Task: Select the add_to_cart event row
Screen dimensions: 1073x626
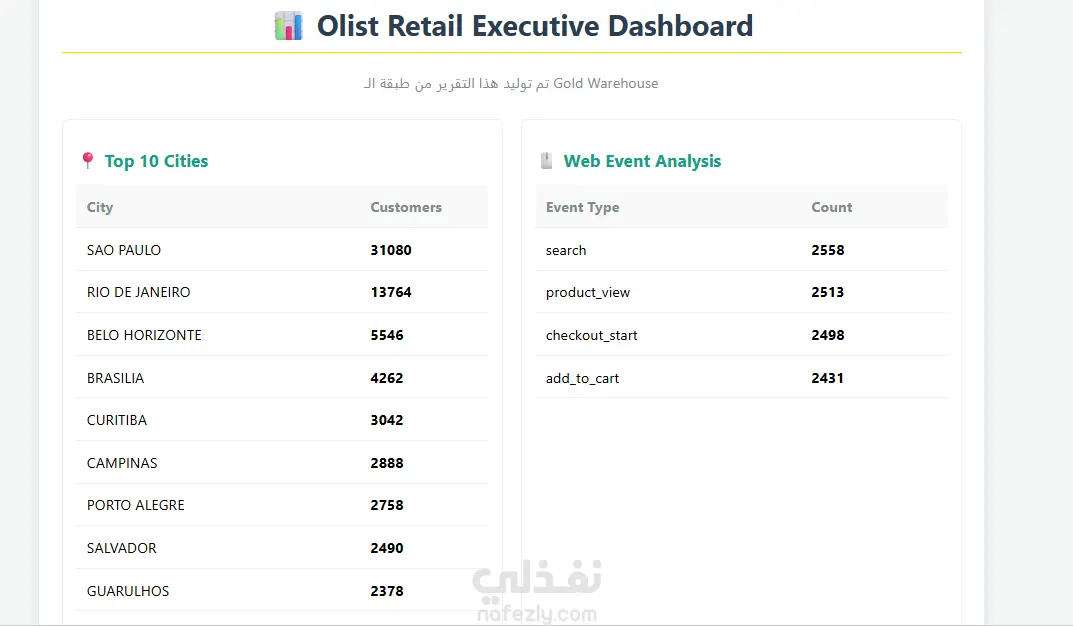Action: pyautogui.click(x=741, y=378)
